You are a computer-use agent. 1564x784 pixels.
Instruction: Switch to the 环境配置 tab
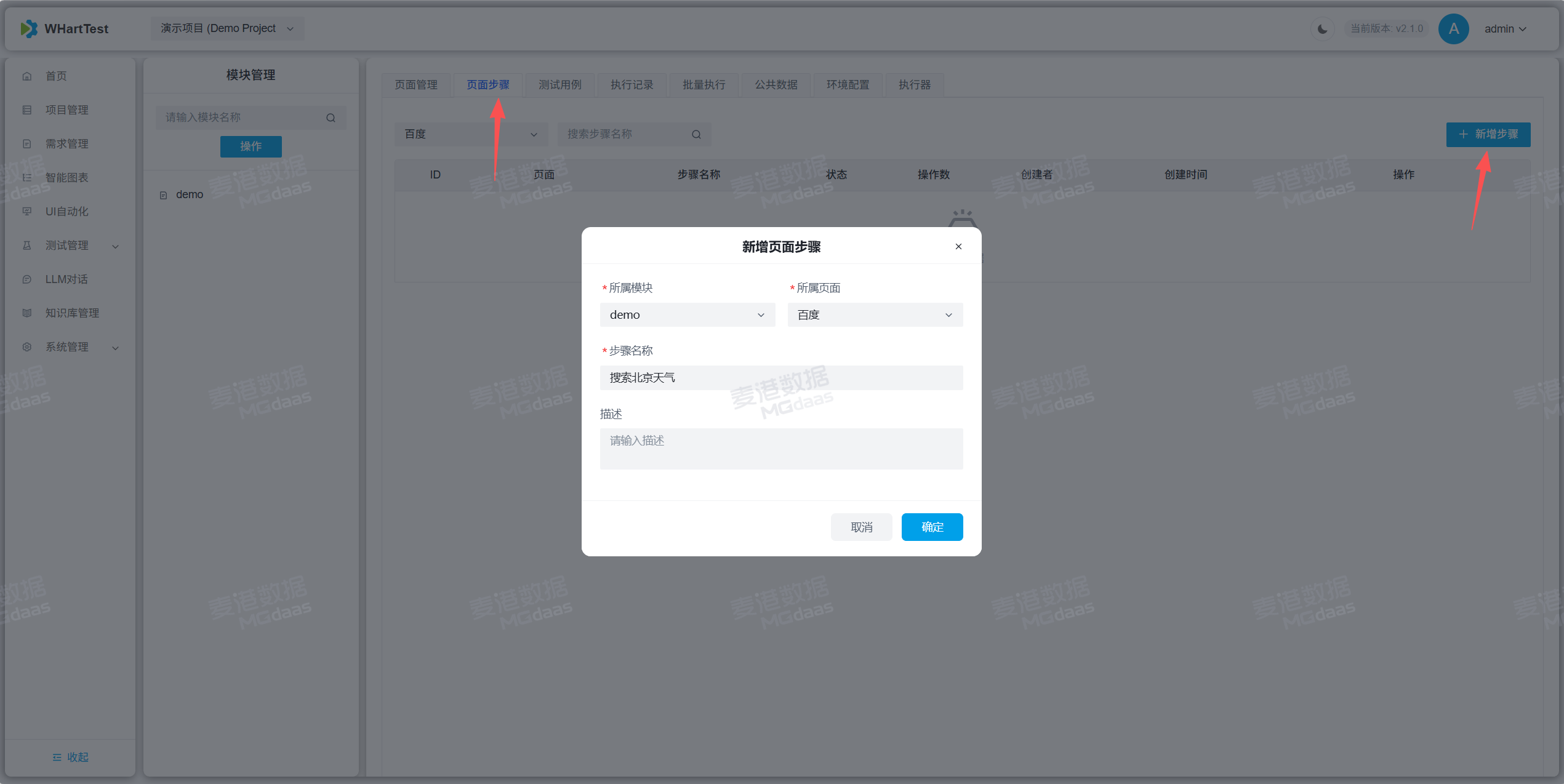848,85
